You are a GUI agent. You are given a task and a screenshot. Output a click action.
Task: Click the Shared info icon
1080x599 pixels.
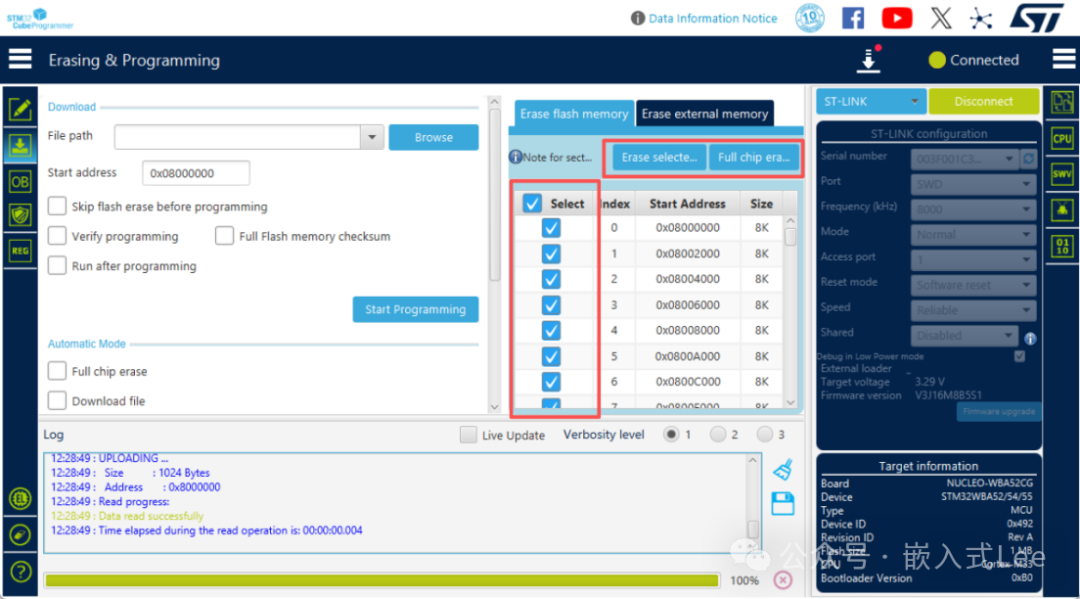1030,338
